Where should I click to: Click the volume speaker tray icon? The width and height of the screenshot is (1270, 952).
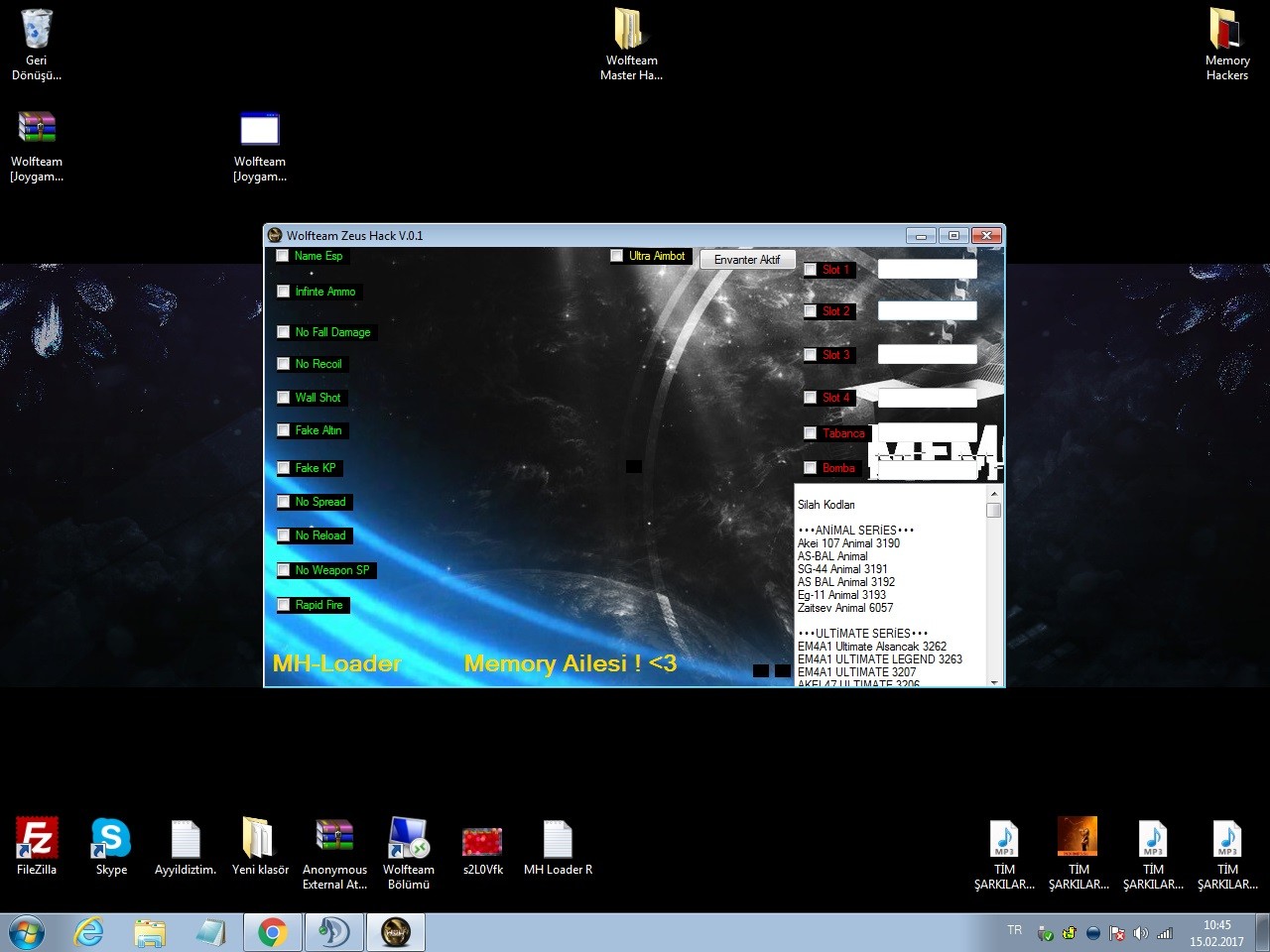1140,933
